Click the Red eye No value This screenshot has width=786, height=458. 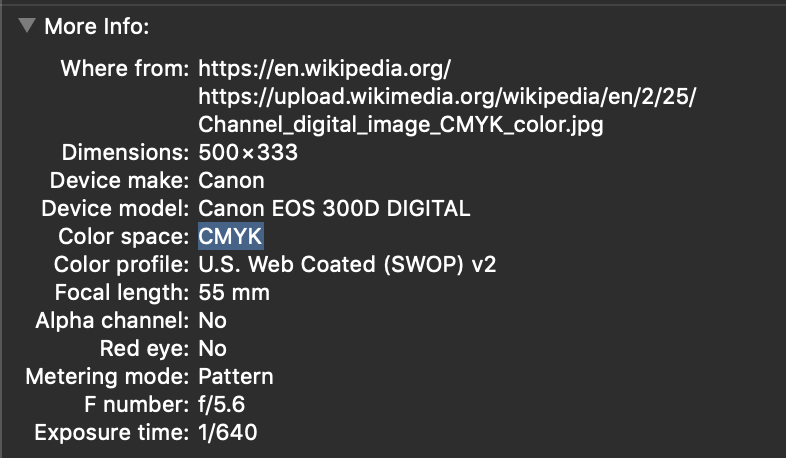tap(213, 349)
